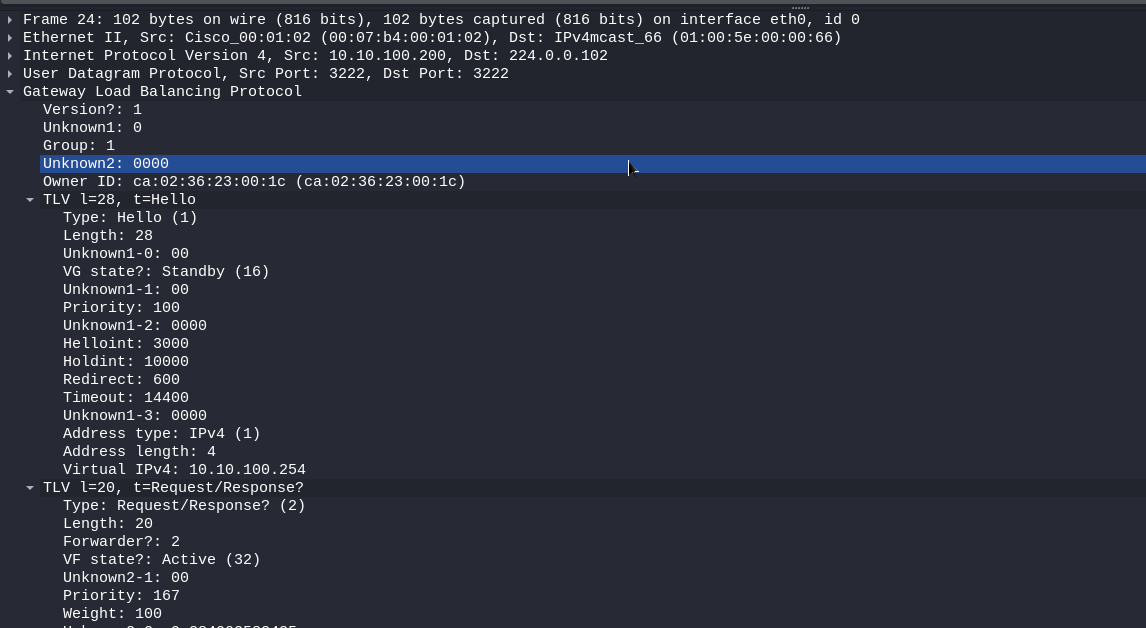Select the Owner ID field
The image size is (1146, 628).
coord(254,182)
